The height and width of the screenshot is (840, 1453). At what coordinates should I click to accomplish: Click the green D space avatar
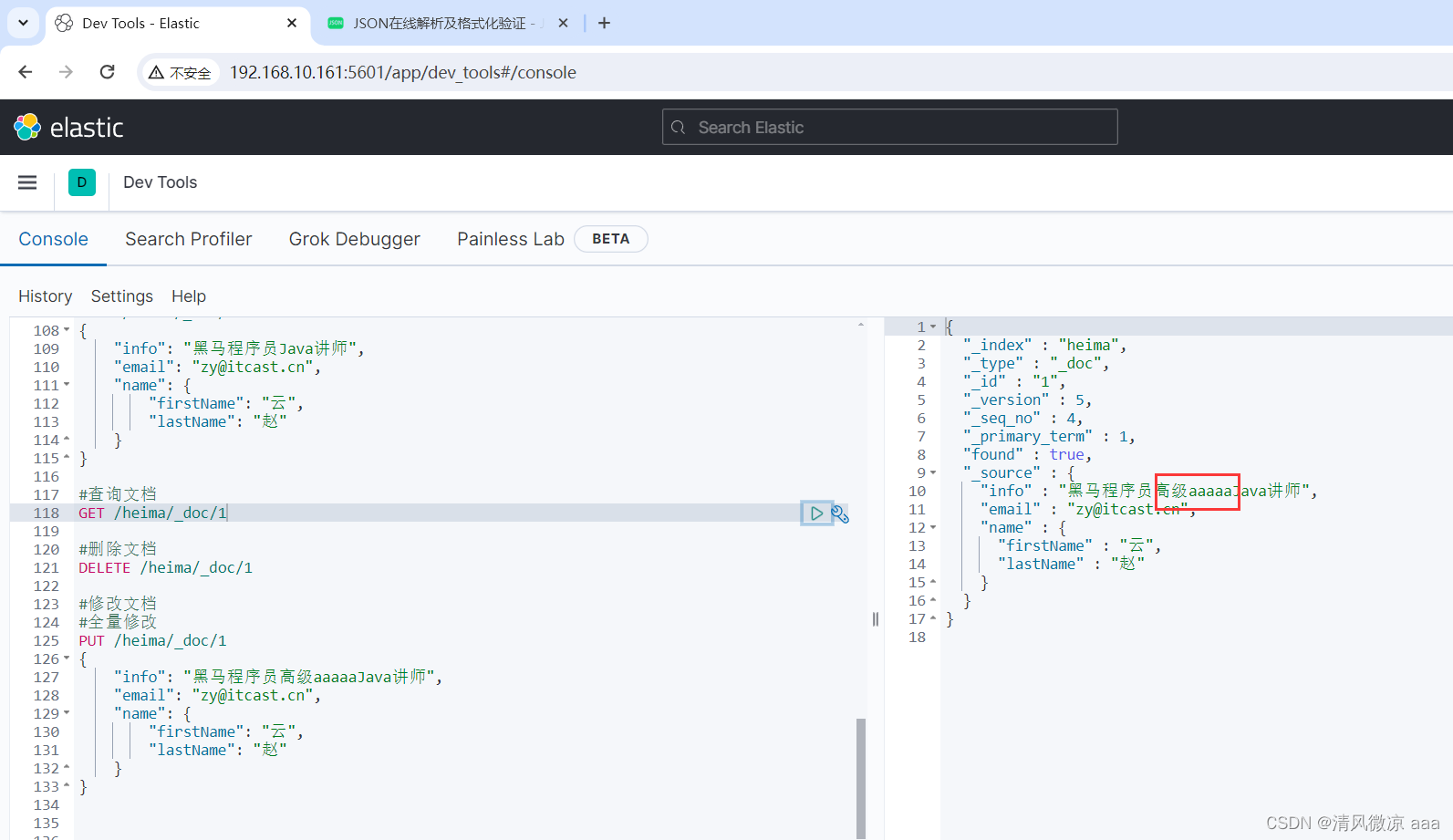[x=82, y=182]
